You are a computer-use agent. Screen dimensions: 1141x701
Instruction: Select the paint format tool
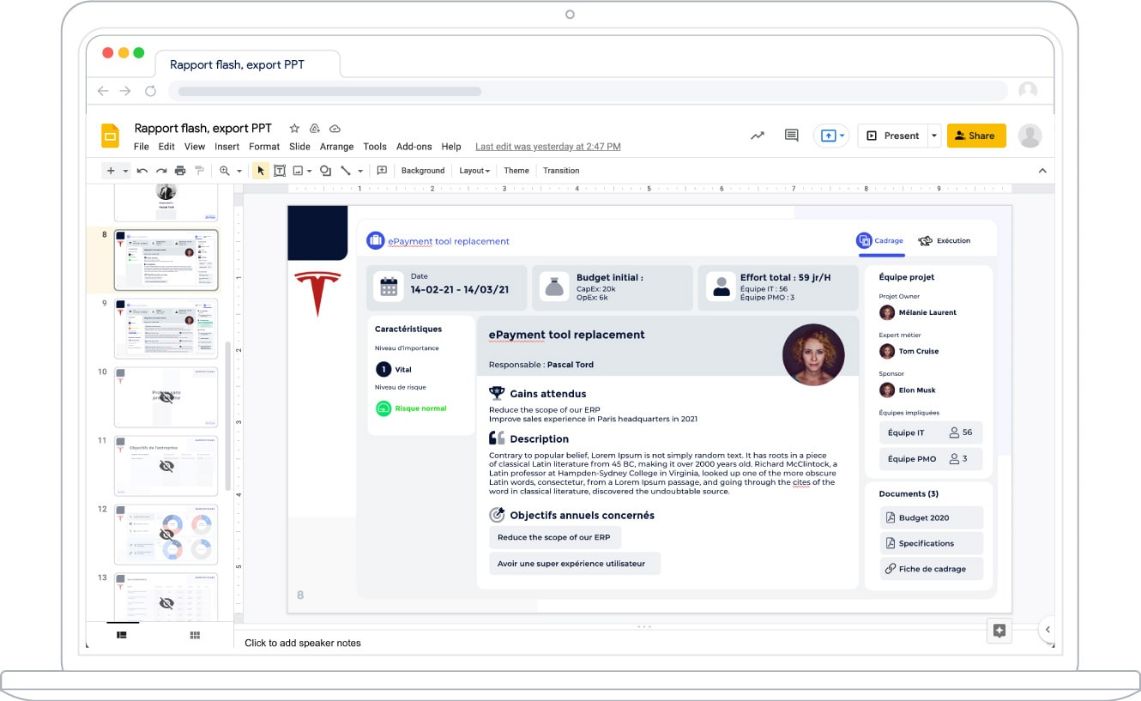198,170
